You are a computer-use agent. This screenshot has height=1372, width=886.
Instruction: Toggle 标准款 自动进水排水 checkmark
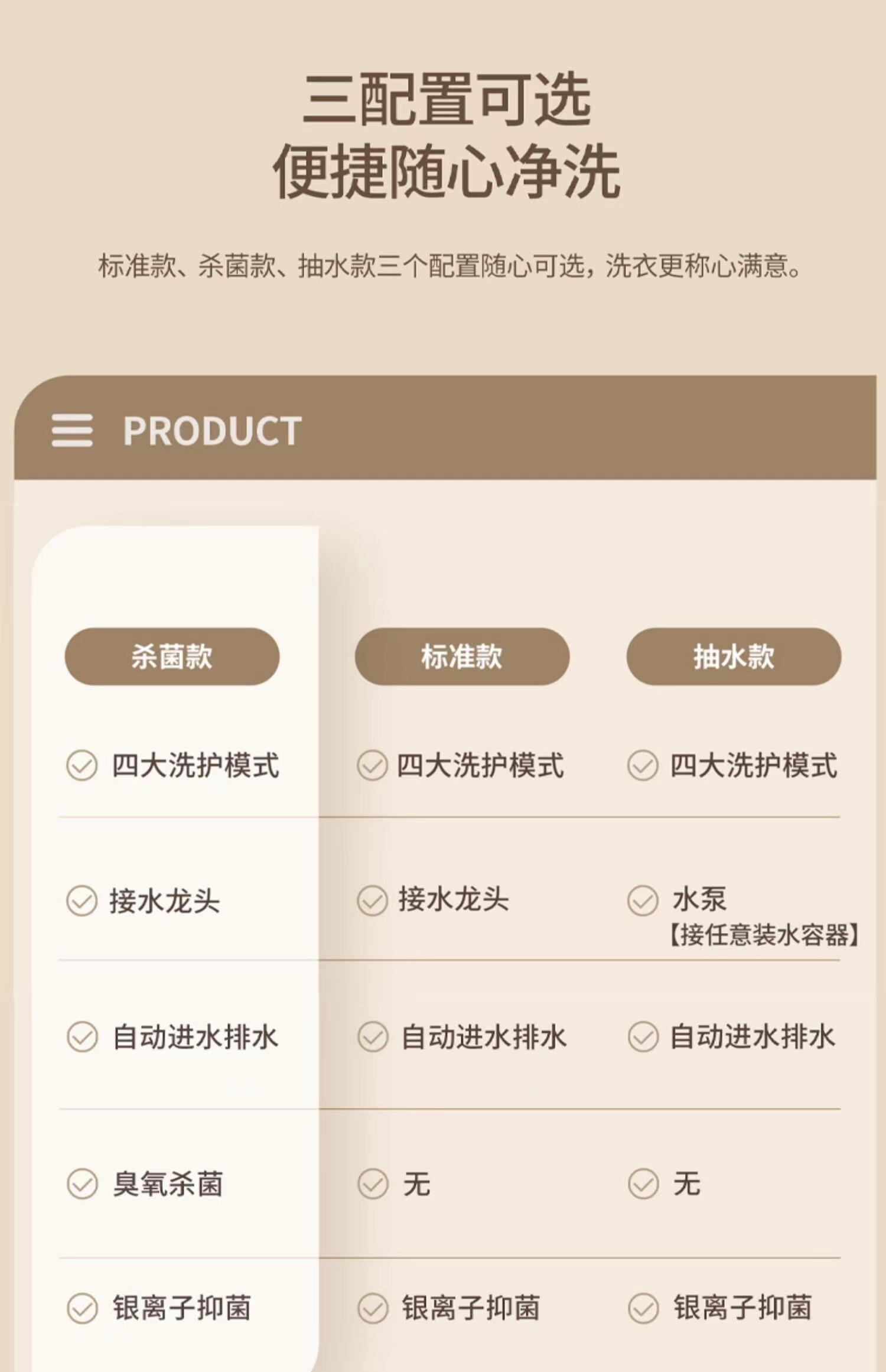[372, 1037]
